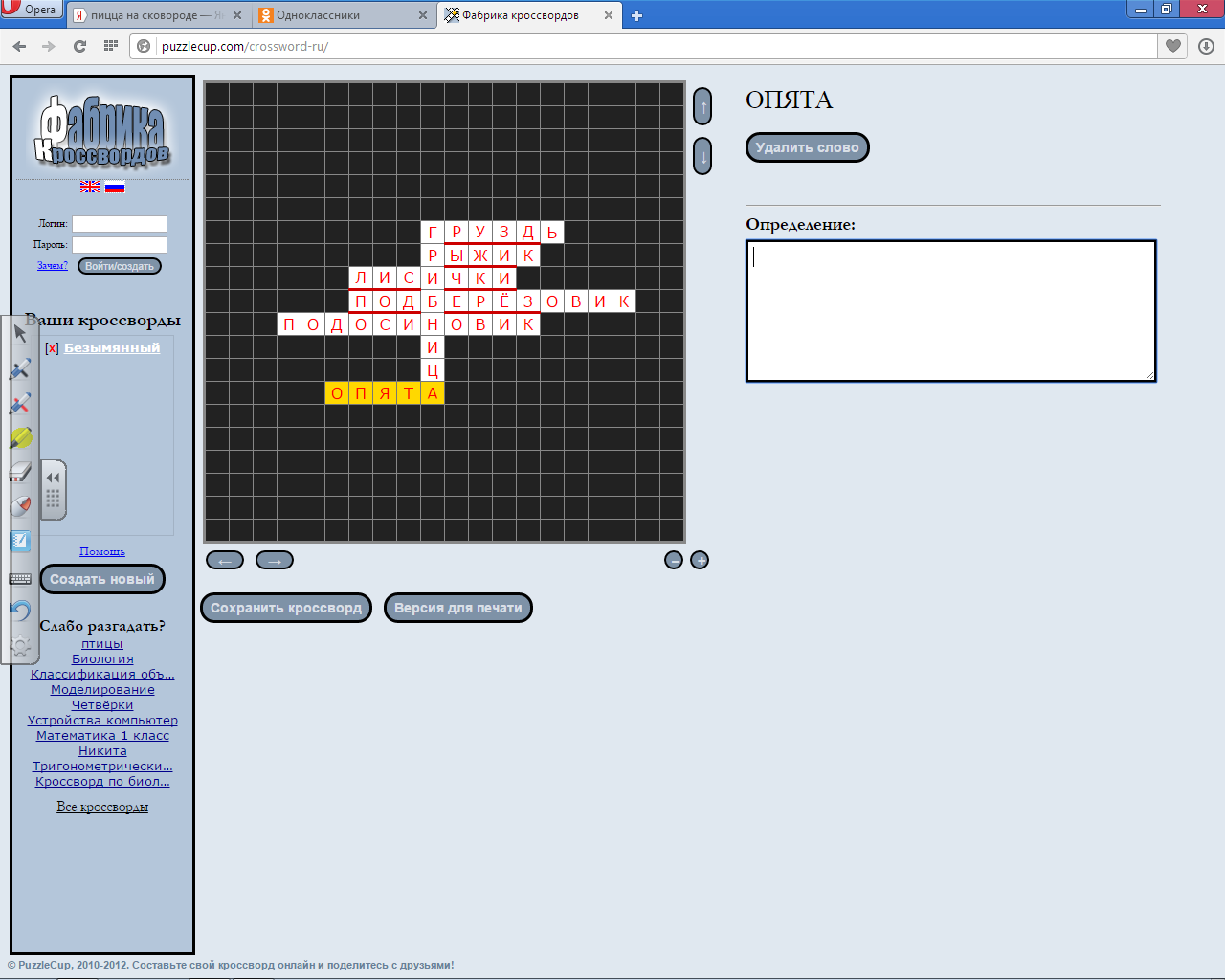Screen dimensions: 1225x980
Task: Click the Фабрика кроссвордов logo
Action: 102,131
